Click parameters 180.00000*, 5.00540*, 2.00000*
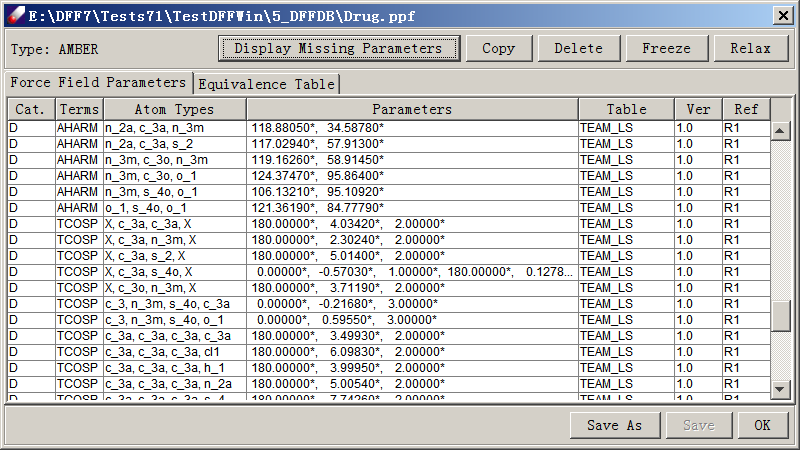Image resolution: width=800 pixels, height=450 pixels. pyautogui.click(x=412, y=384)
